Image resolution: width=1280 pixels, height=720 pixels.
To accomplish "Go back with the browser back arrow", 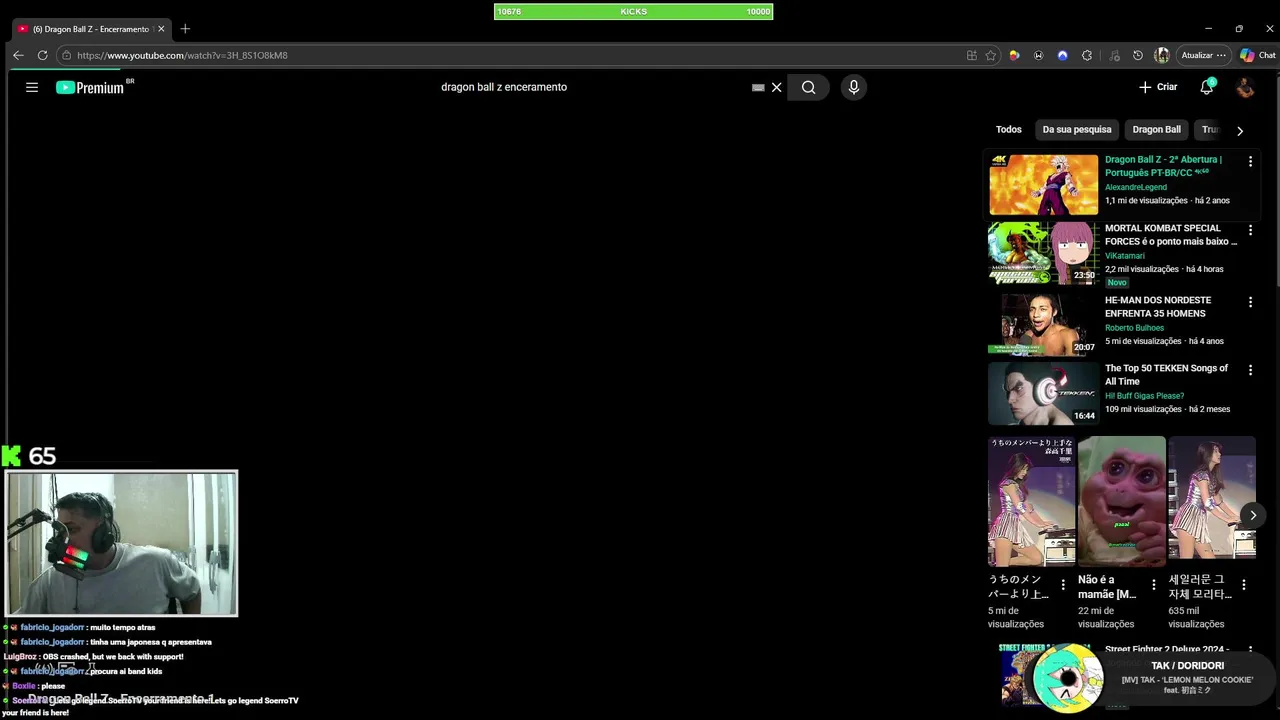I will [18, 55].
